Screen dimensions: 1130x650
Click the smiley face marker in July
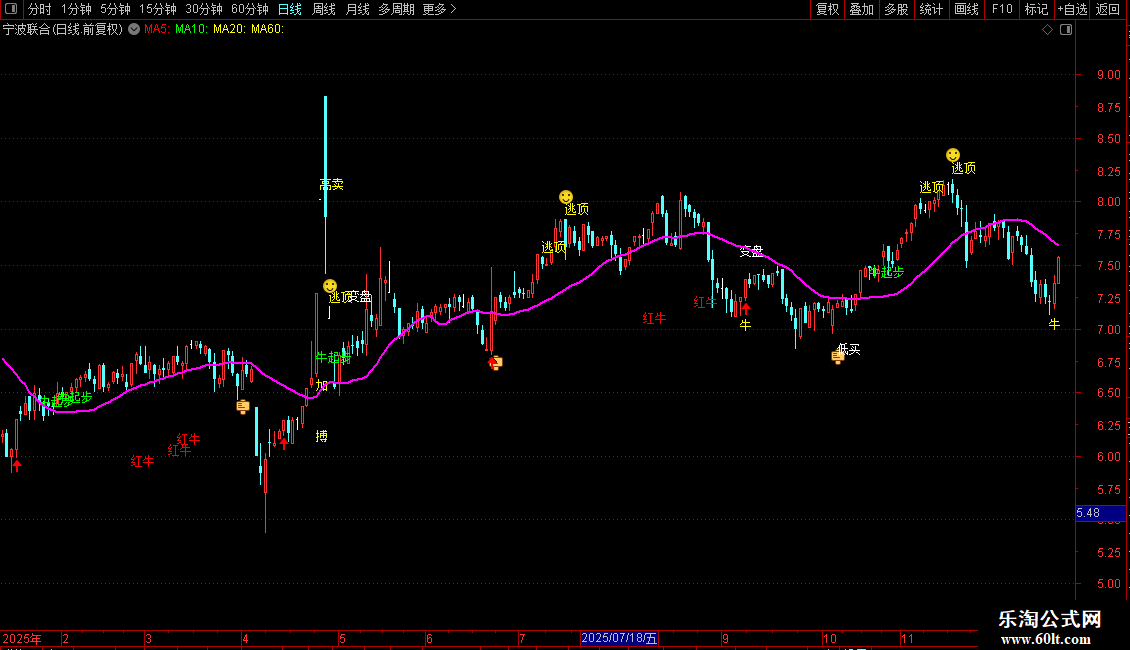566,197
